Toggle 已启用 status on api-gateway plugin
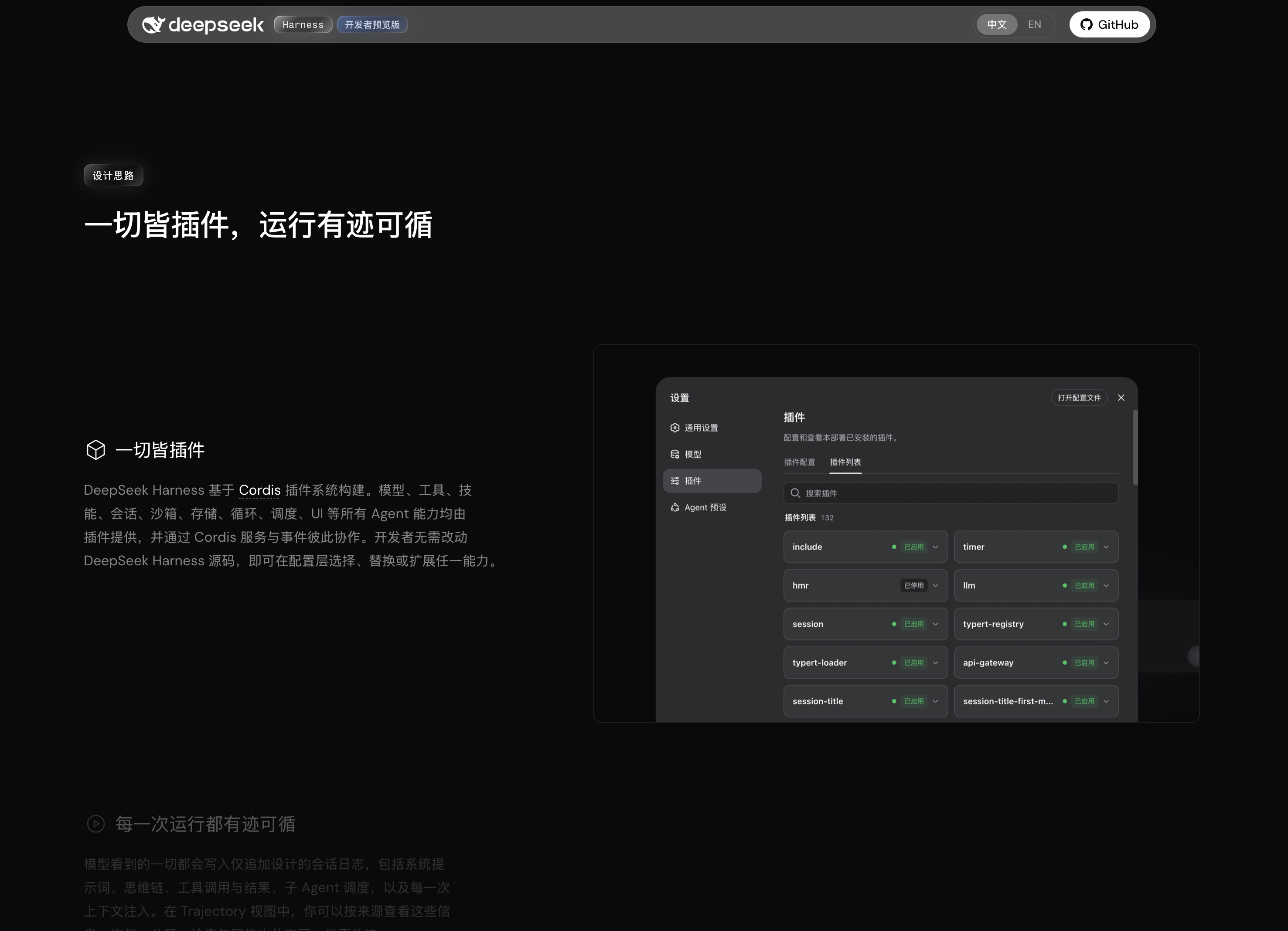The width and height of the screenshot is (1288, 931). point(1084,663)
